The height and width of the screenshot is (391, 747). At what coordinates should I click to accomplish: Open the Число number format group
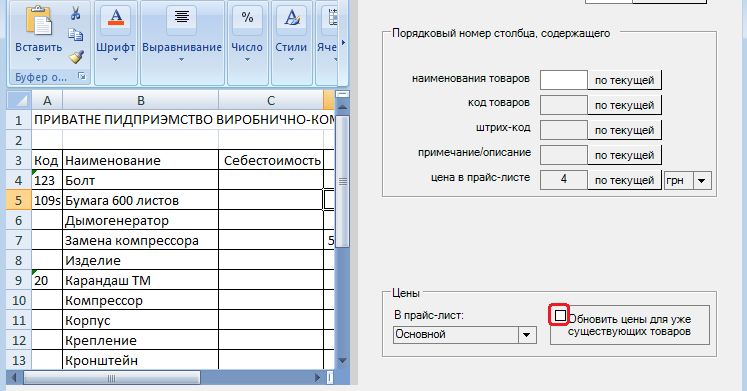247,43
